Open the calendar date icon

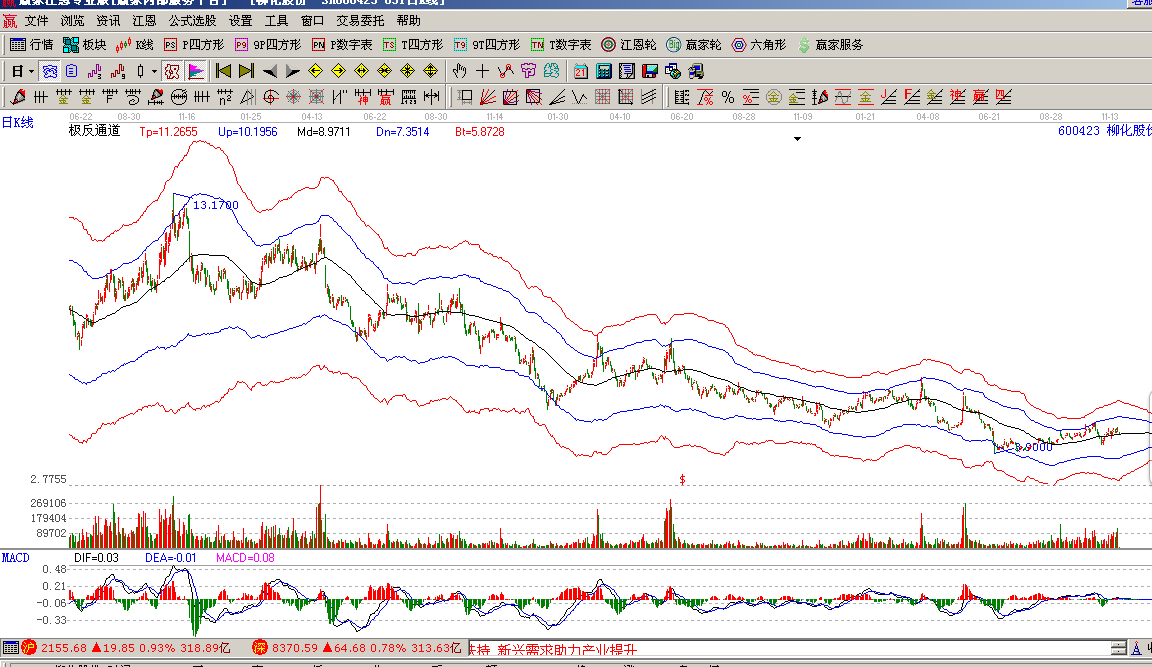[581, 71]
